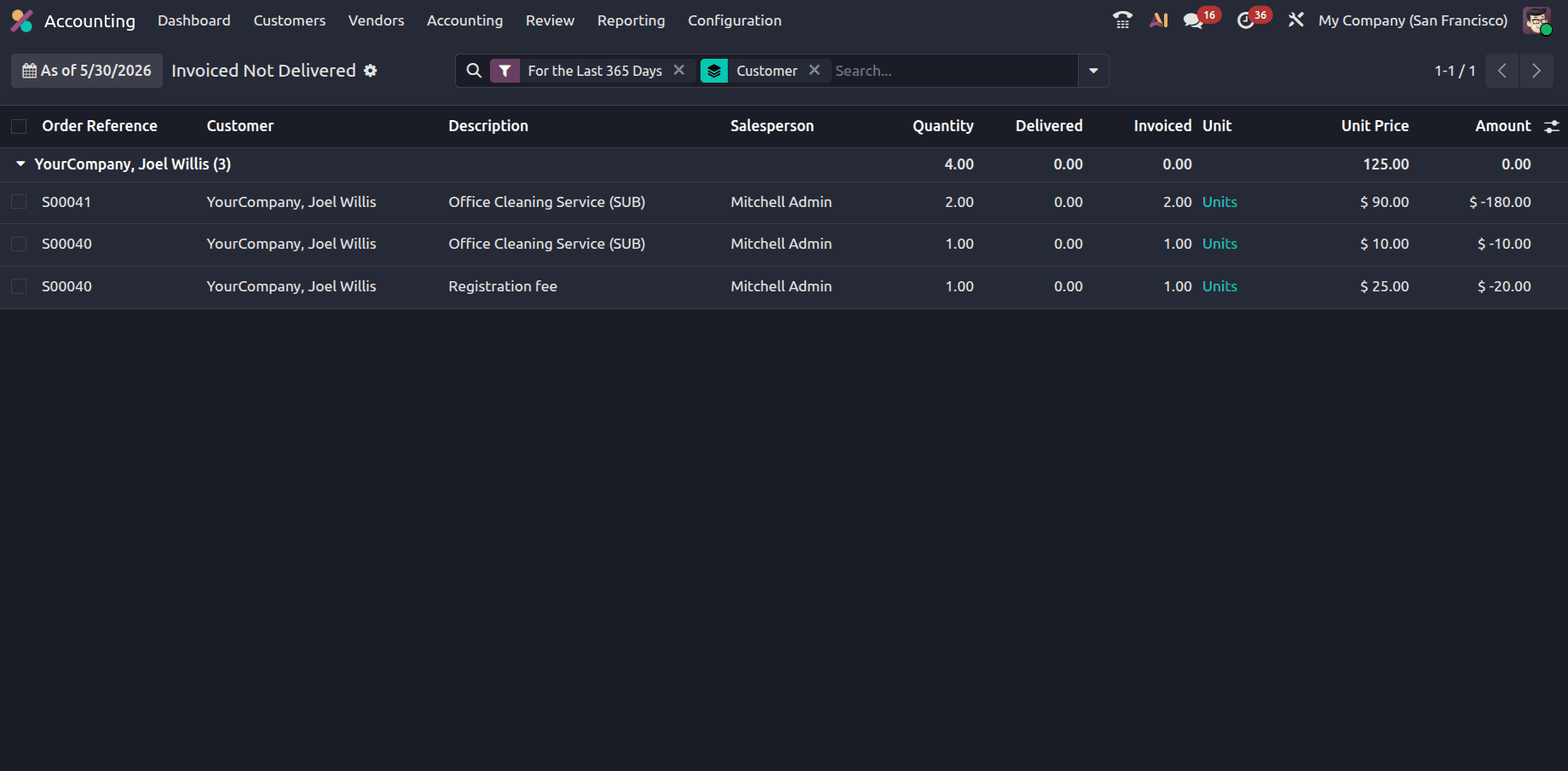The width and height of the screenshot is (1568, 771).
Task: Sort by the Order Reference column
Action: [100, 126]
